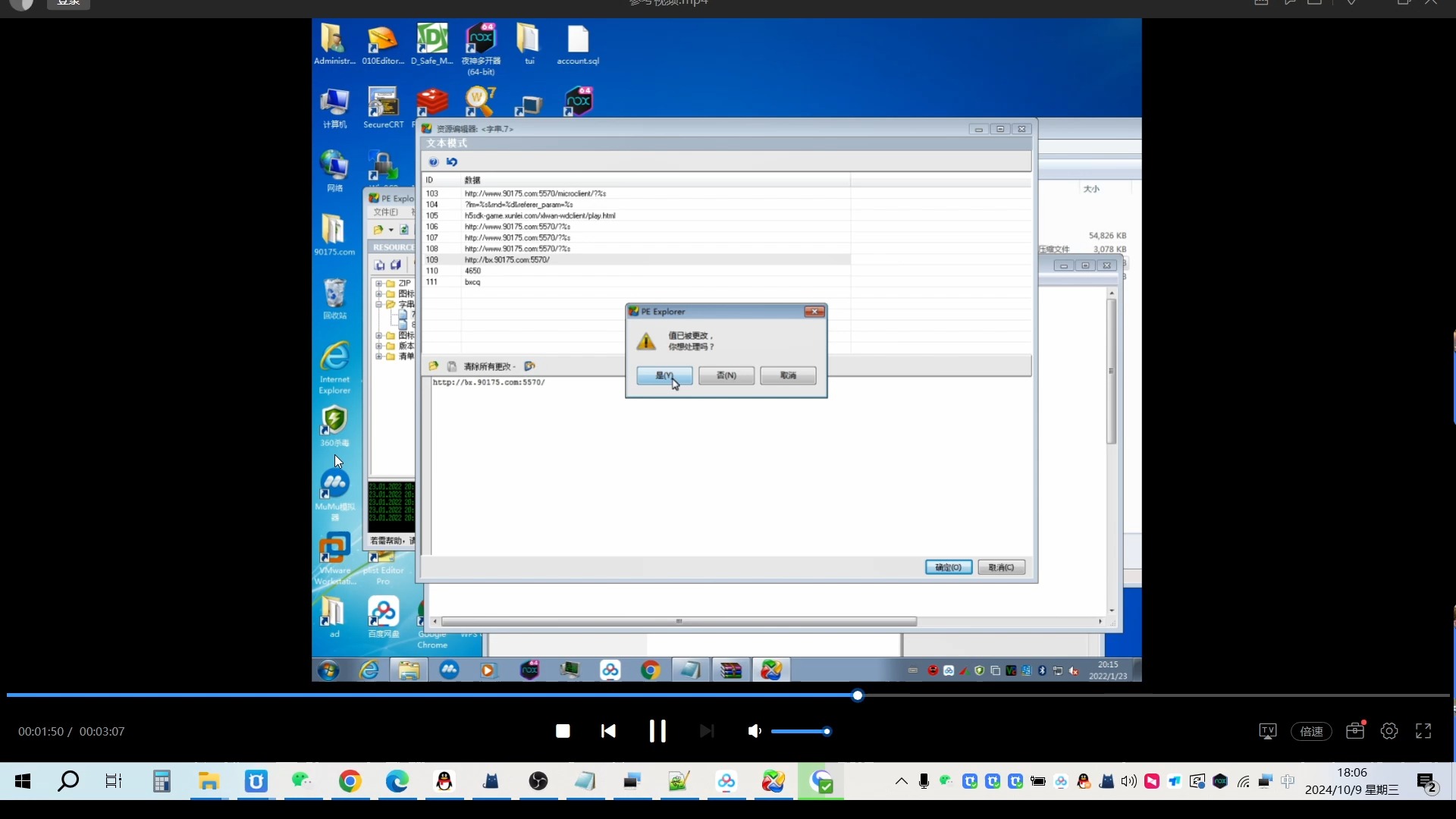Open the 文件(F) menu in PE Explorer
The image size is (1456, 819).
tap(385, 212)
